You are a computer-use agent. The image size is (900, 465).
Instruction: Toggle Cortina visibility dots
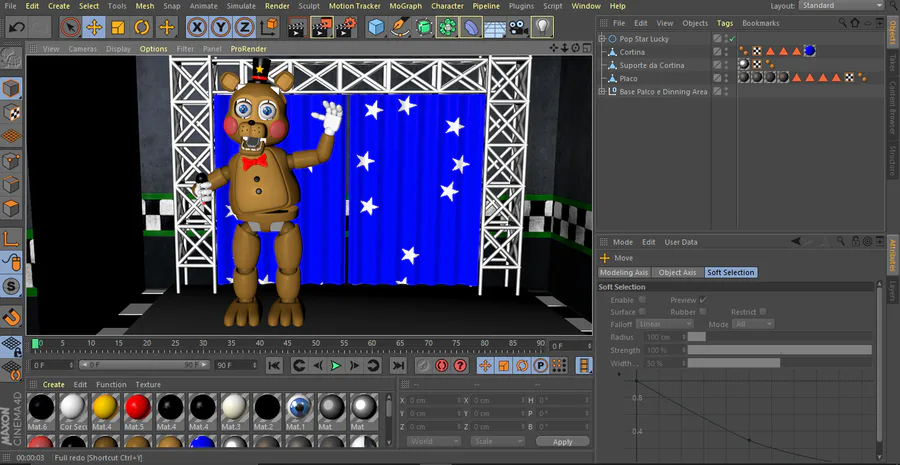(727, 52)
